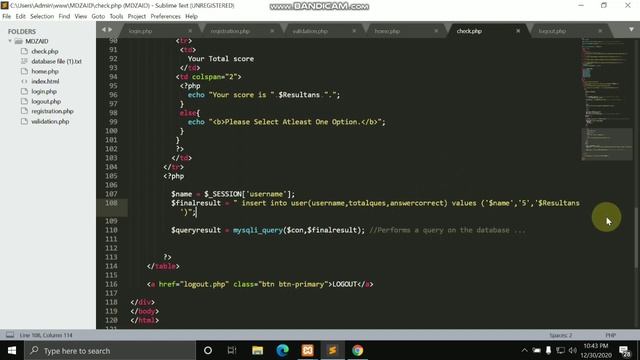Click the next tab arrow
640x360 pixels.
(x=110, y=30)
